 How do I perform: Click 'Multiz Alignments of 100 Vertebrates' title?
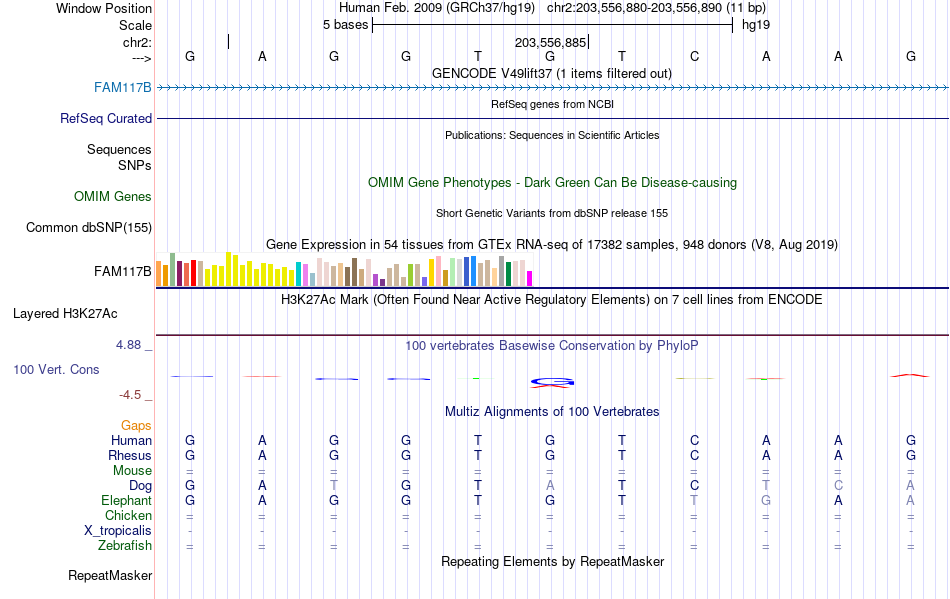click(552, 412)
